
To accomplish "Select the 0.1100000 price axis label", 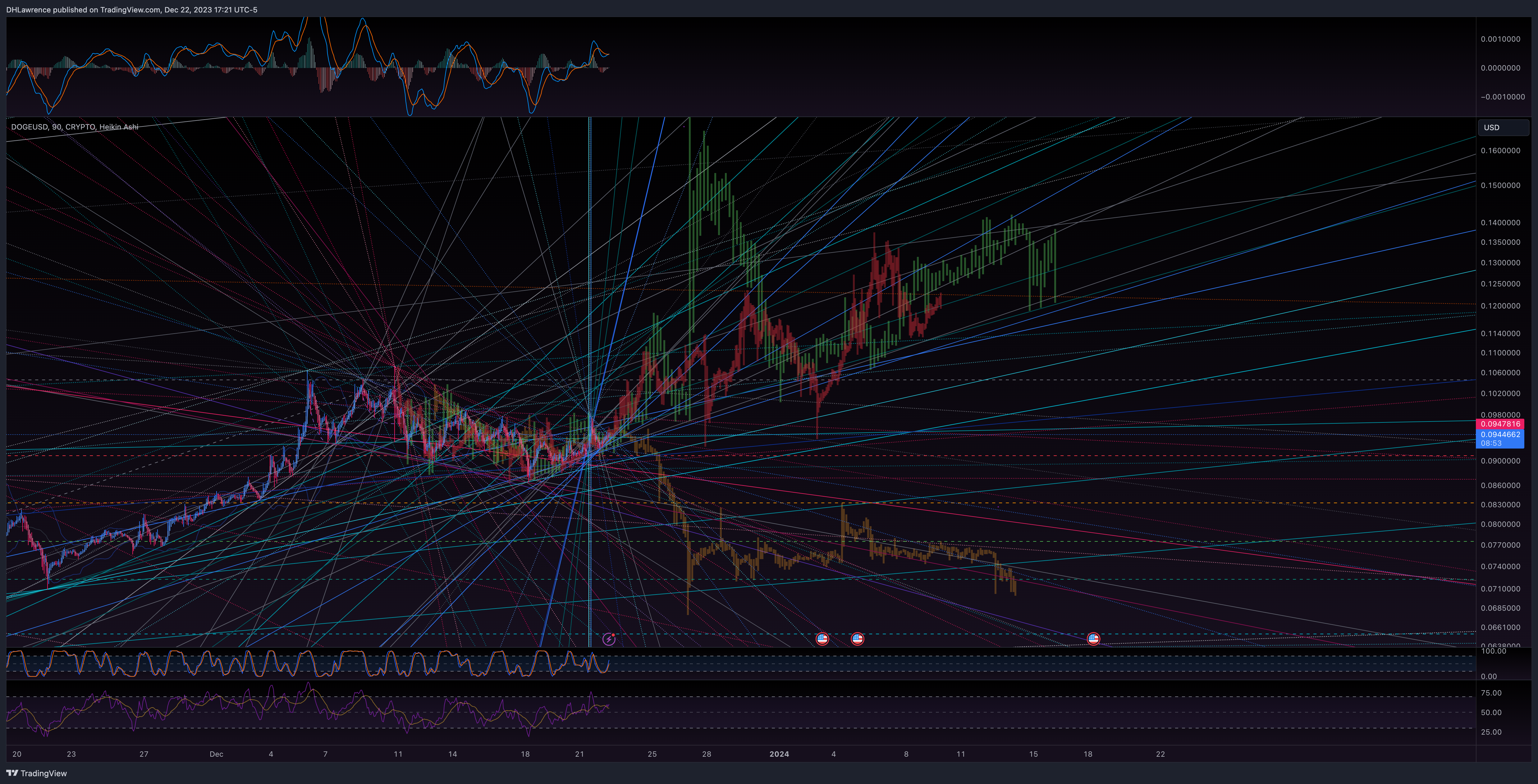I will [1500, 352].
